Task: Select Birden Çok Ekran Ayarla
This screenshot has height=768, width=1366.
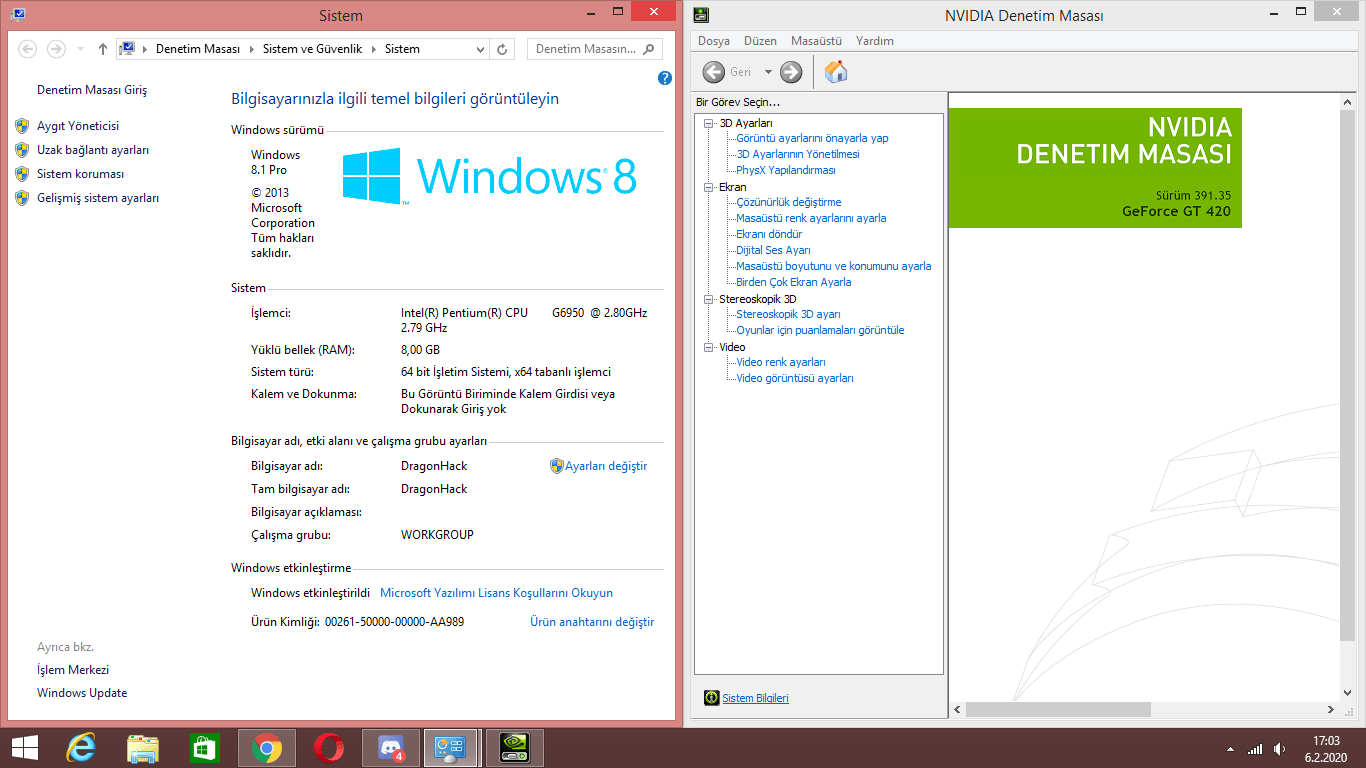Action: tap(794, 282)
